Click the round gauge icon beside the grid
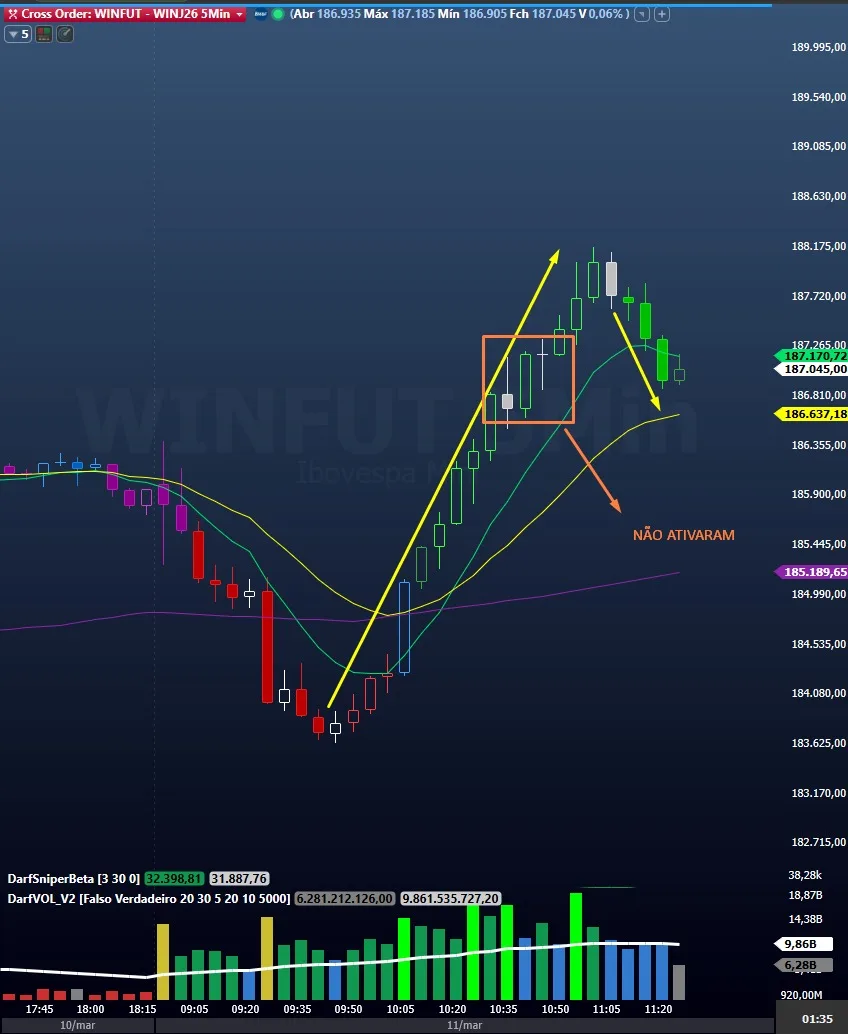Viewport: 848px width, 1034px height. click(x=65, y=34)
